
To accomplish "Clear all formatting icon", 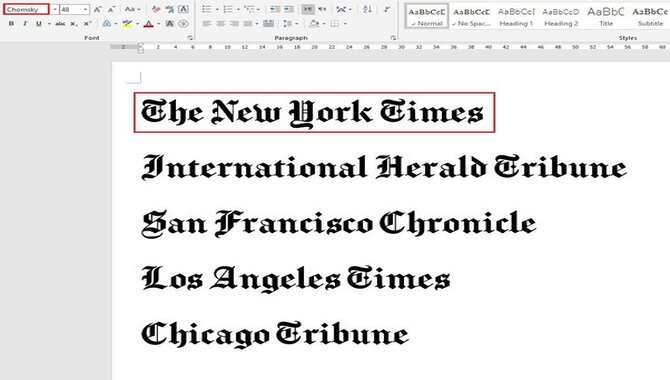I will tap(156, 9).
